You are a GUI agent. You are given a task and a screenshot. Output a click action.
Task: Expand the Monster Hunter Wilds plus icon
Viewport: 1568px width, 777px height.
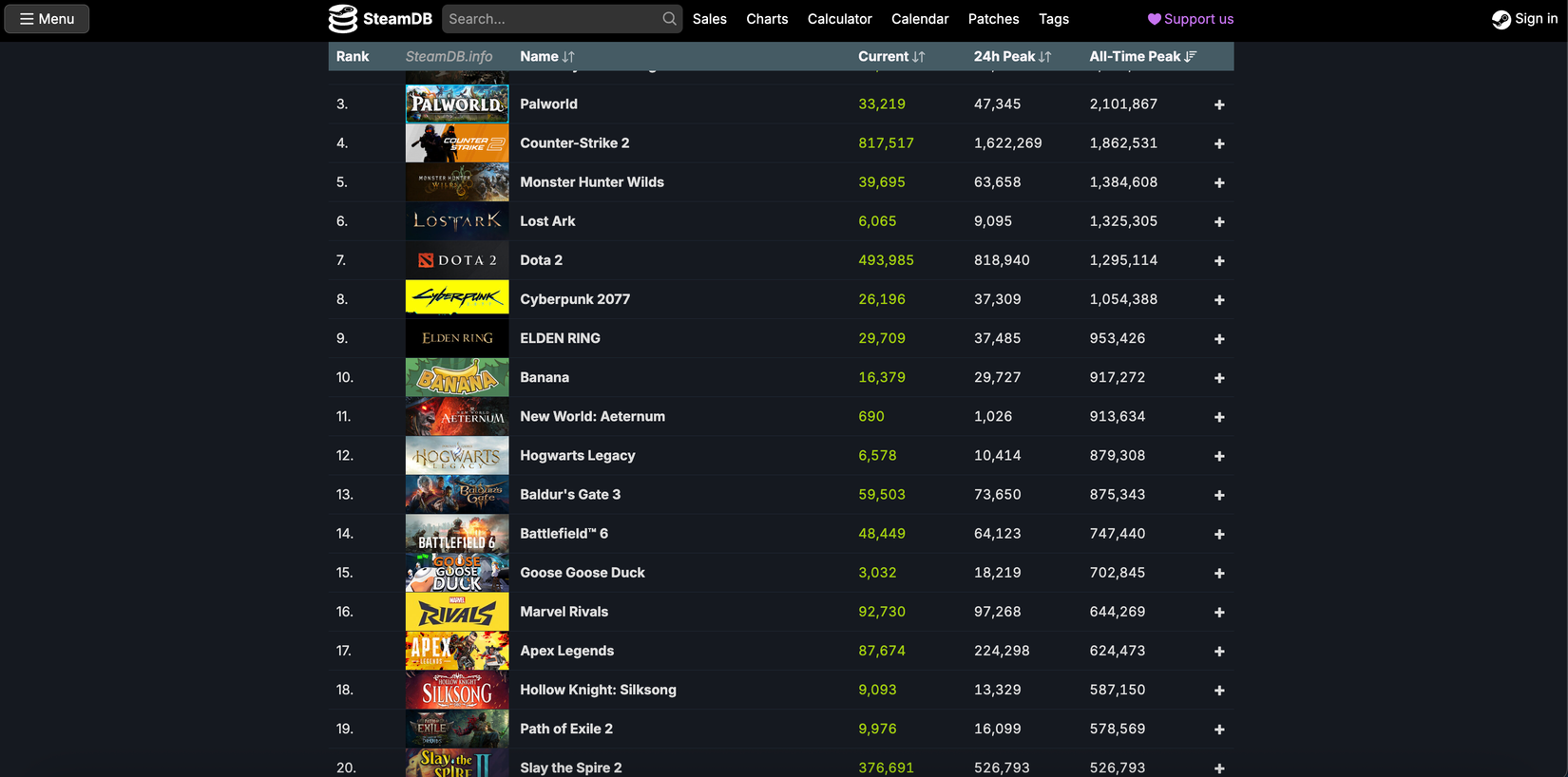pyautogui.click(x=1219, y=182)
